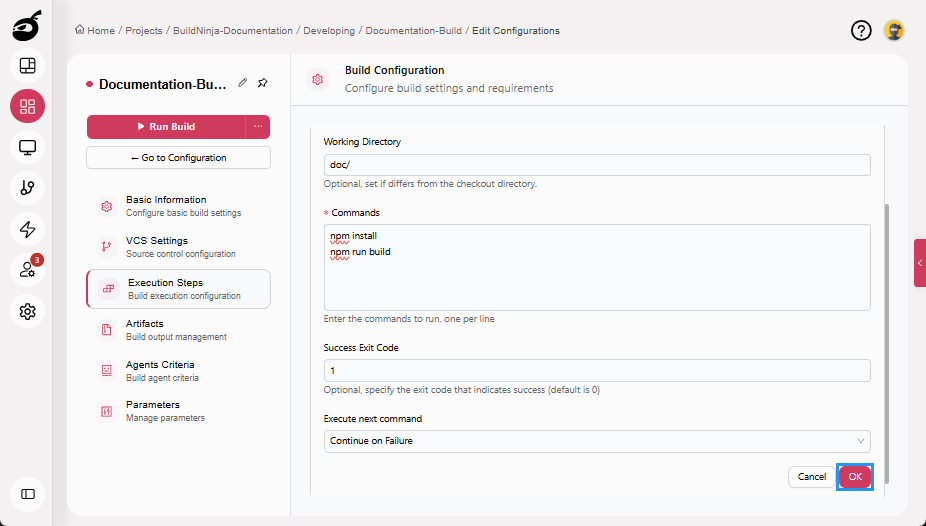Click the Execution Steps icon

coord(109,289)
